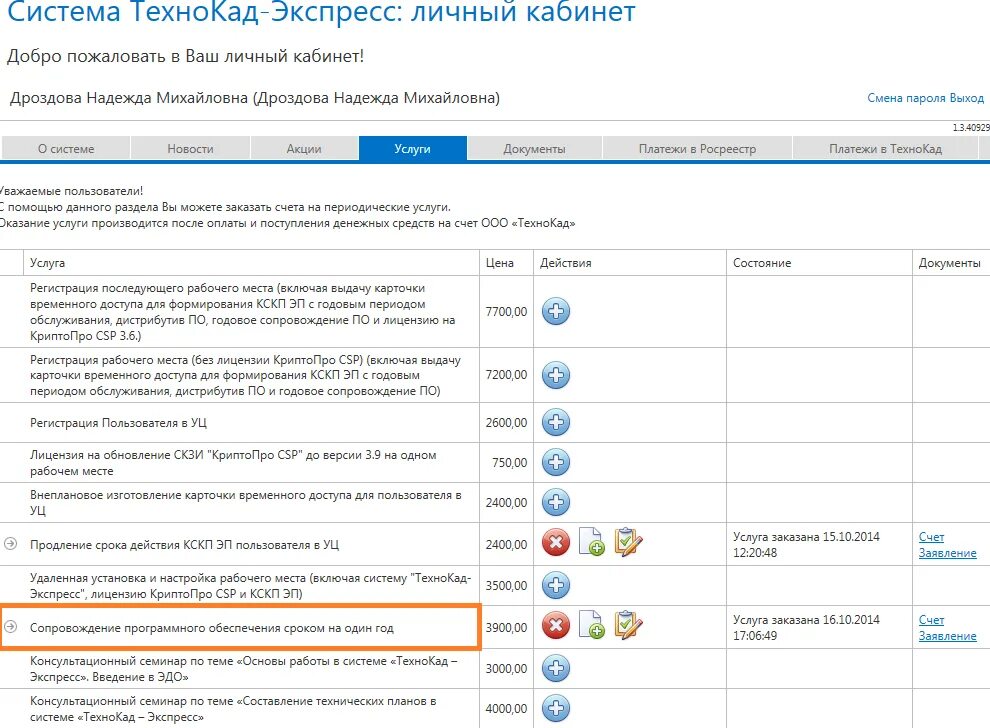Viewport: 990px width, 728px height.
Task: Click plus to order Регистрация последующего рабочего места
Action: tap(555, 311)
